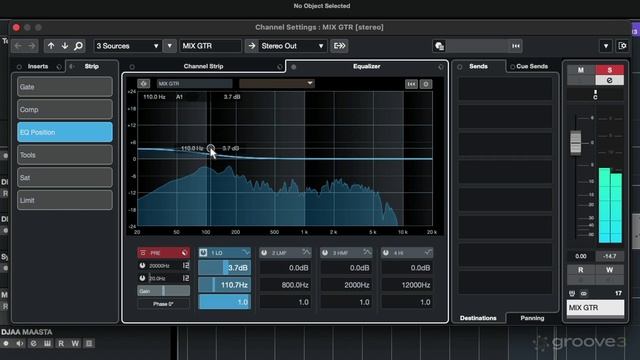The height and width of the screenshot is (360, 640).
Task: Click band 1 frequency slider 110.7Hz
Action: (224, 285)
